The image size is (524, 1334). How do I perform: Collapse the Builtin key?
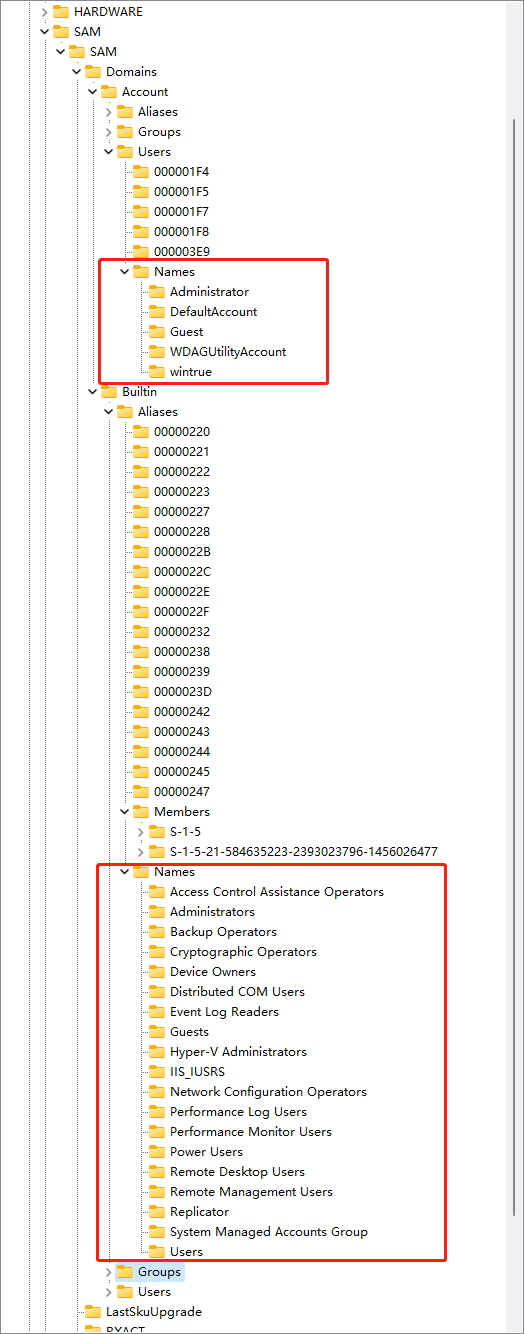(x=92, y=392)
